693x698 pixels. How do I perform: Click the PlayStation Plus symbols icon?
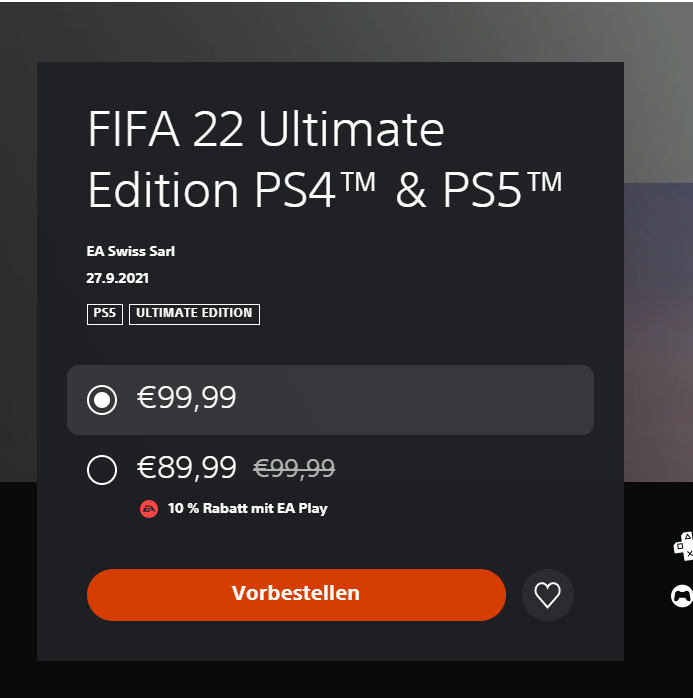pos(684,546)
